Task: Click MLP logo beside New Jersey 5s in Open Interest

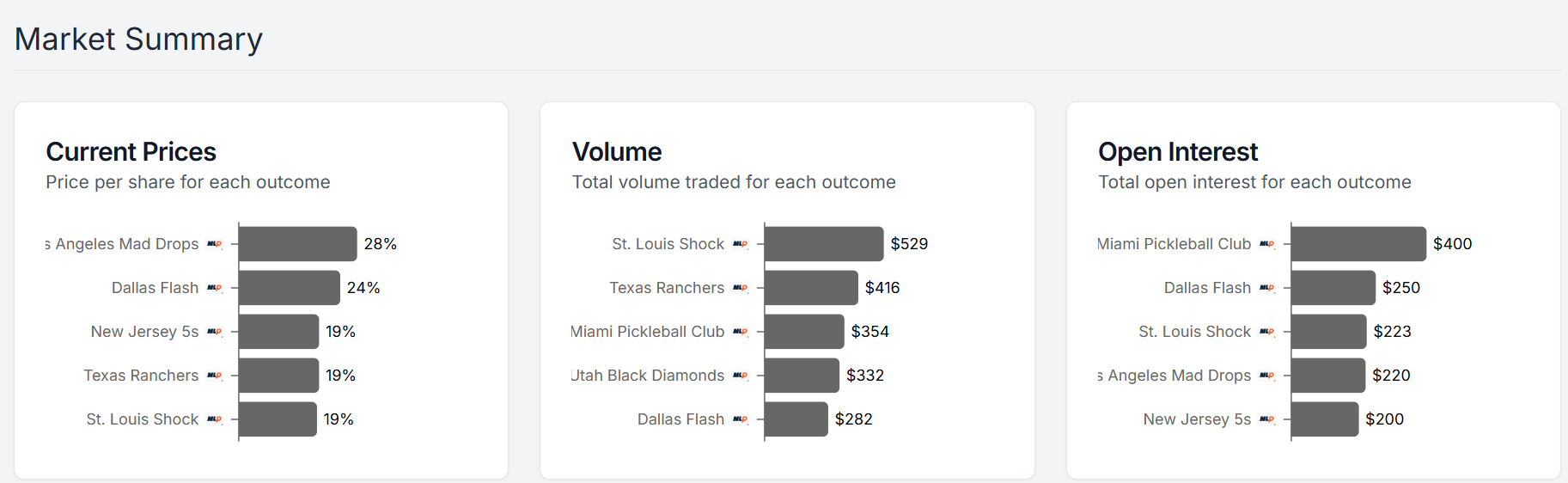Action: [x=1267, y=419]
